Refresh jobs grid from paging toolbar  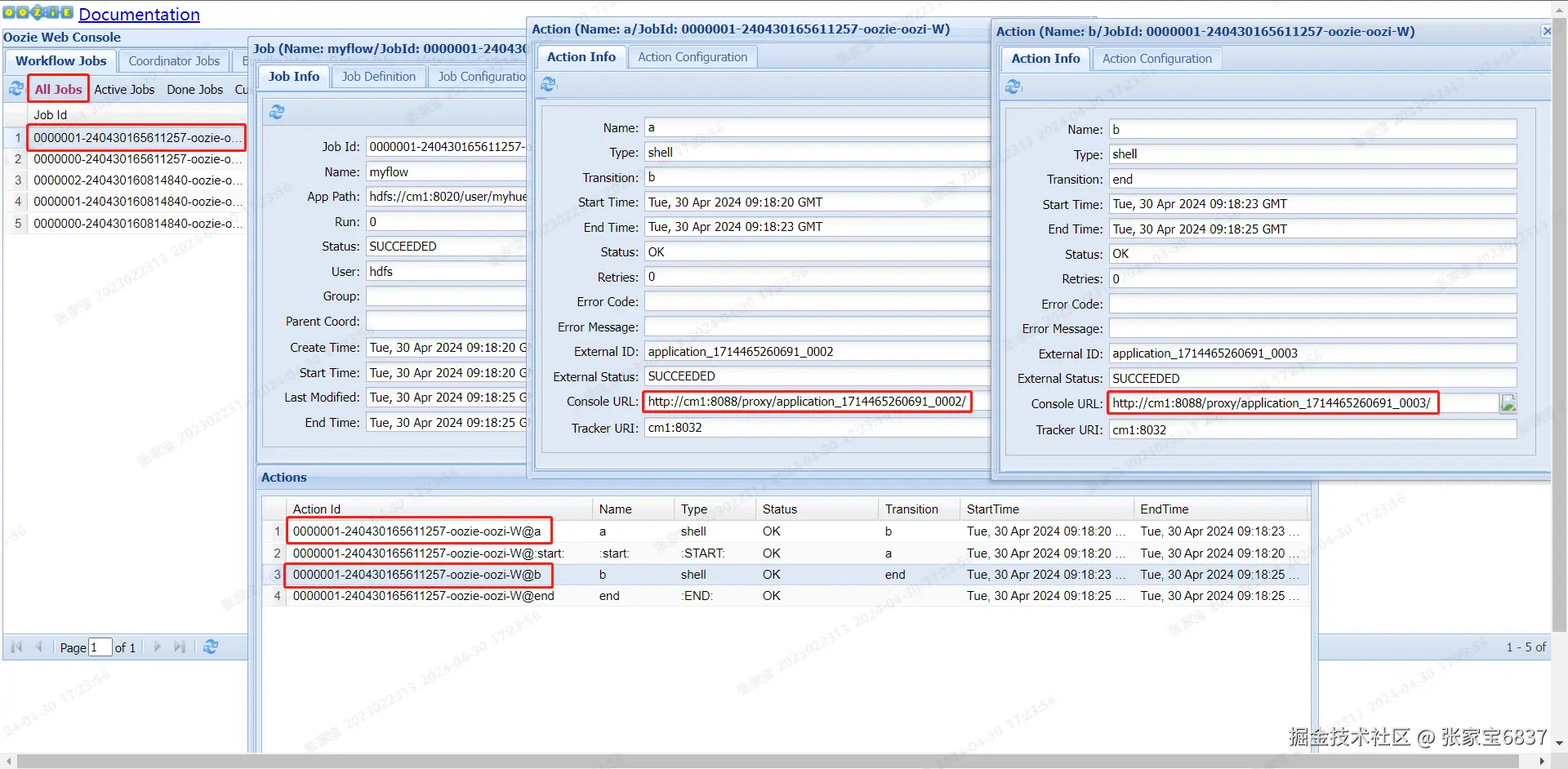point(211,647)
